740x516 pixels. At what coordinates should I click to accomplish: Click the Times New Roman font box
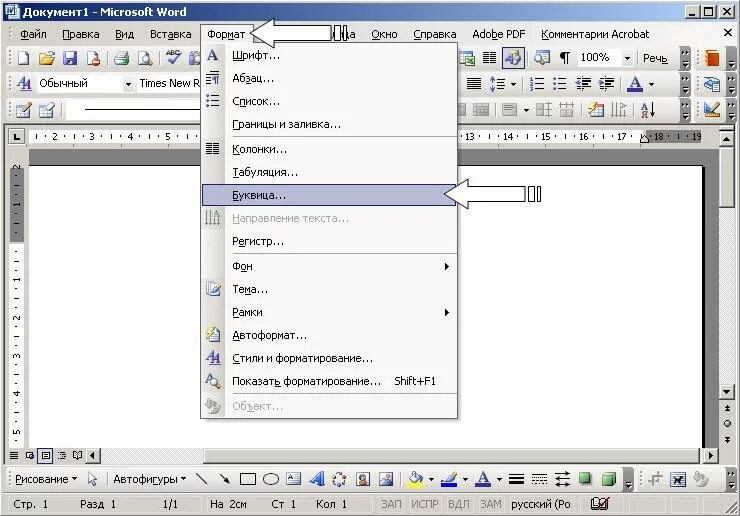point(169,84)
